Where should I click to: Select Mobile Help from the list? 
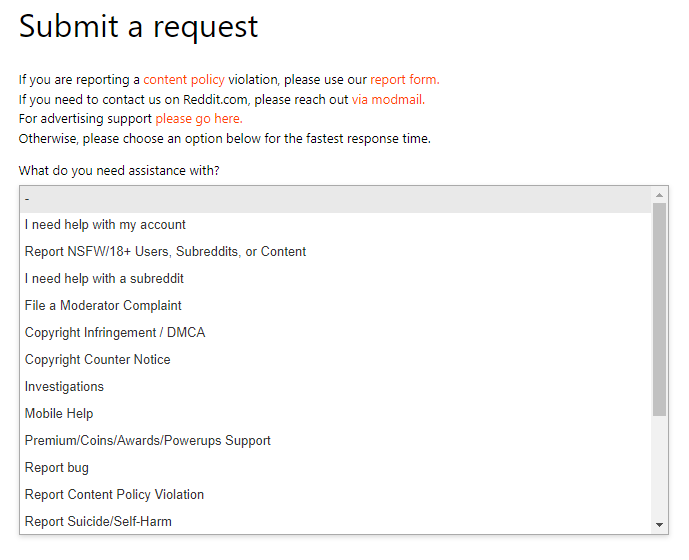pyautogui.click(x=59, y=414)
